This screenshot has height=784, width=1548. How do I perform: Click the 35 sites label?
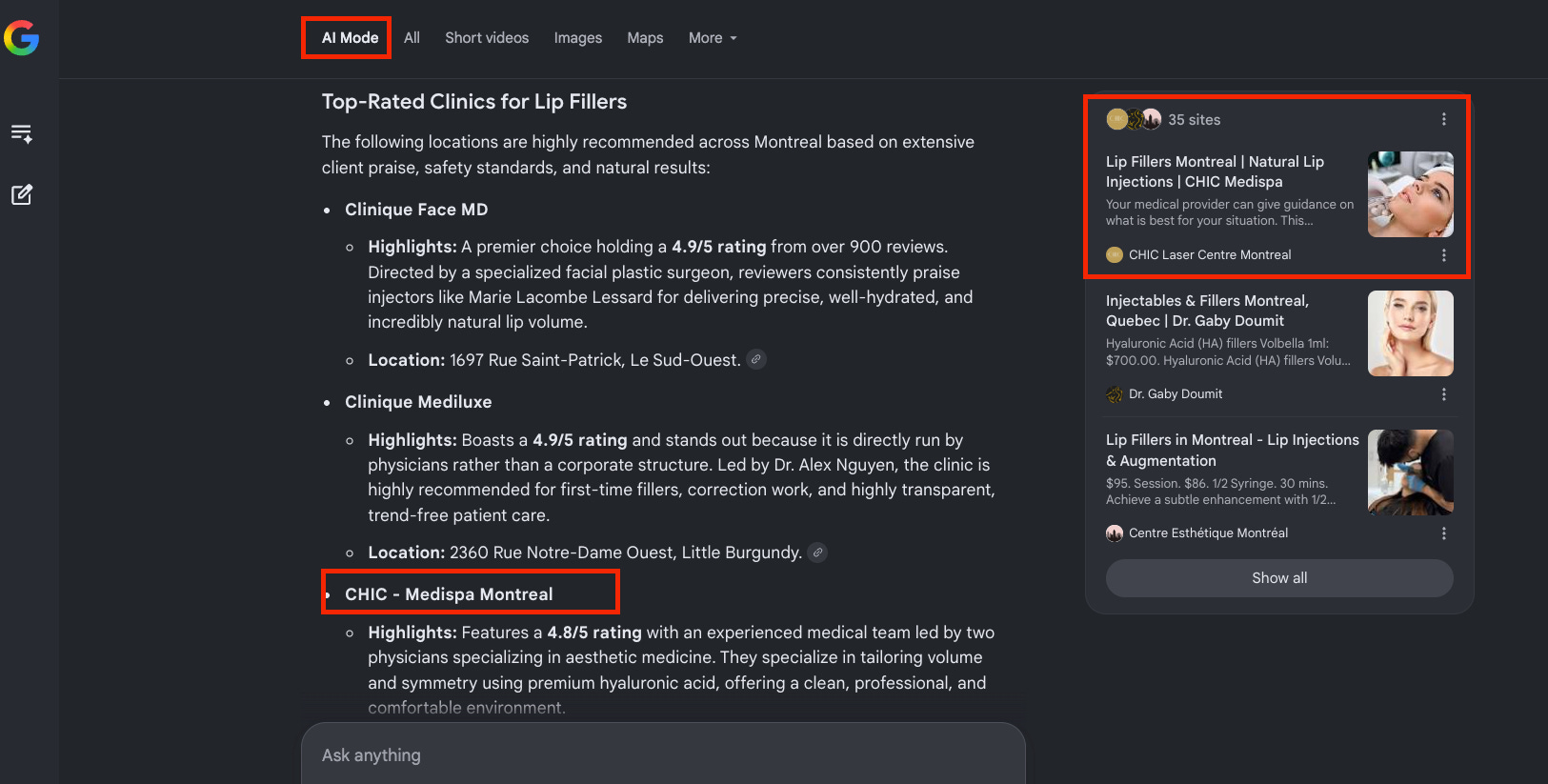[x=1195, y=120]
